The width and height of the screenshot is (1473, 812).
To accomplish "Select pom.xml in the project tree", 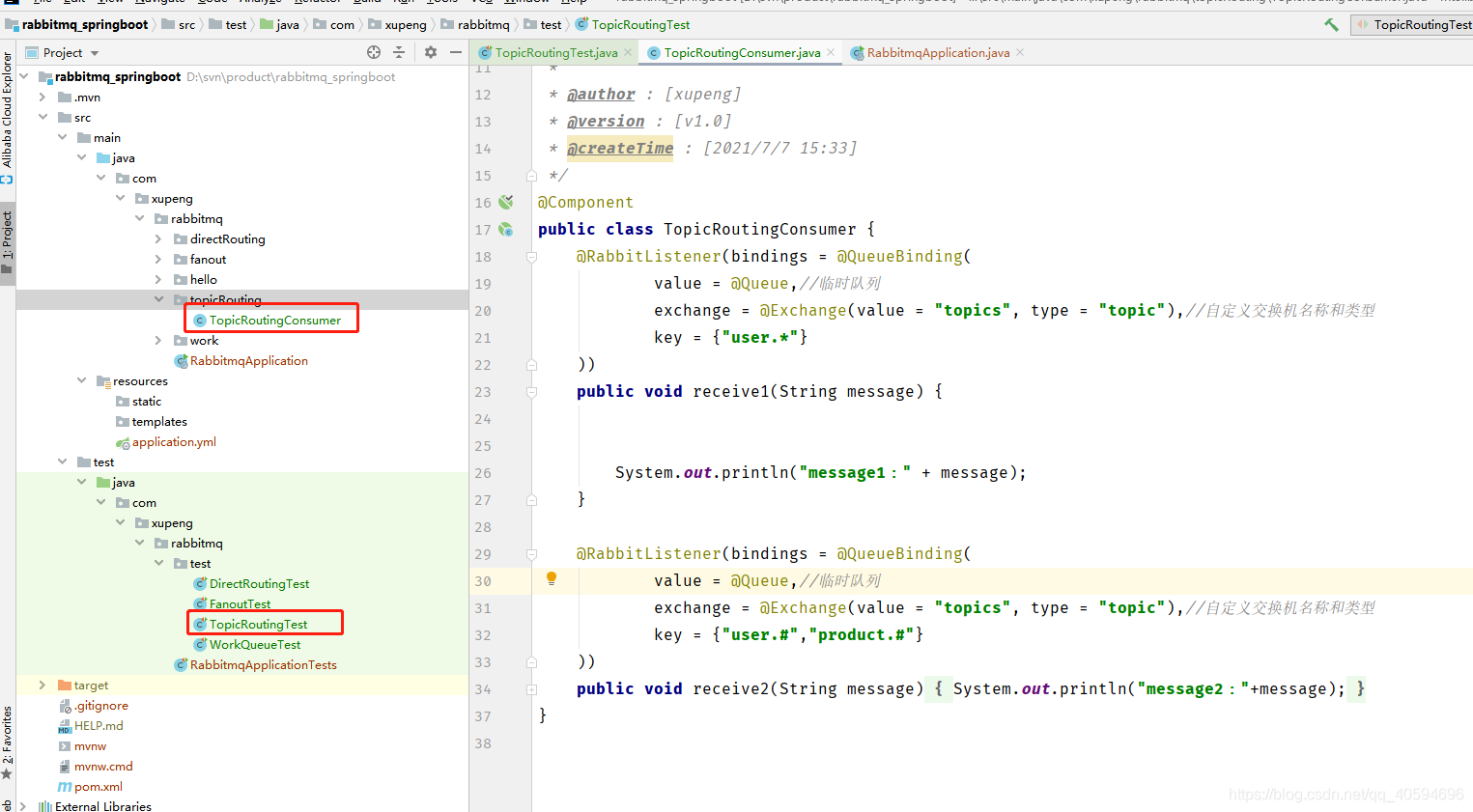I will (98, 787).
